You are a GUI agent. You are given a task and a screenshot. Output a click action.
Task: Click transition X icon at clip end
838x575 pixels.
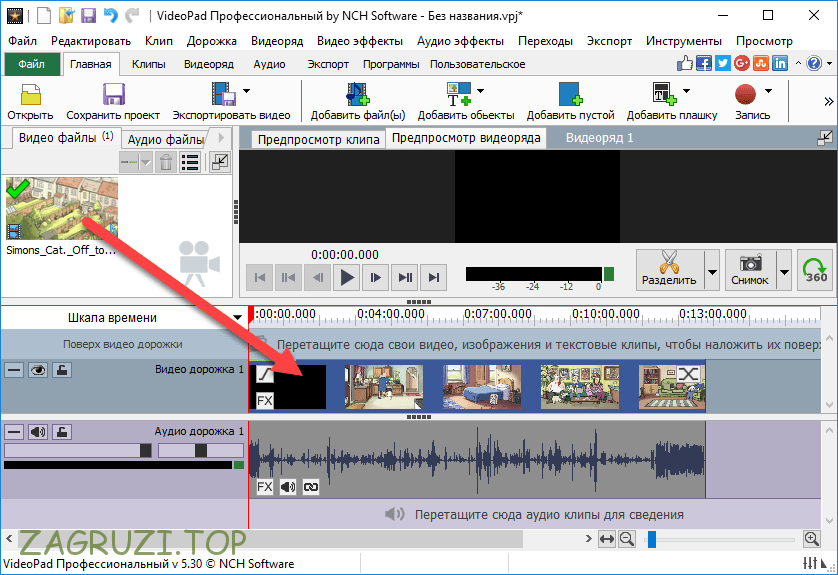click(688, 374)
